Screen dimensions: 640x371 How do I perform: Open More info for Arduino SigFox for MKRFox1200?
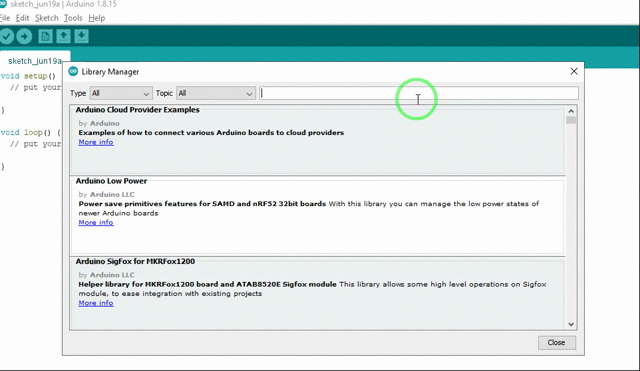tap(96, 303)
